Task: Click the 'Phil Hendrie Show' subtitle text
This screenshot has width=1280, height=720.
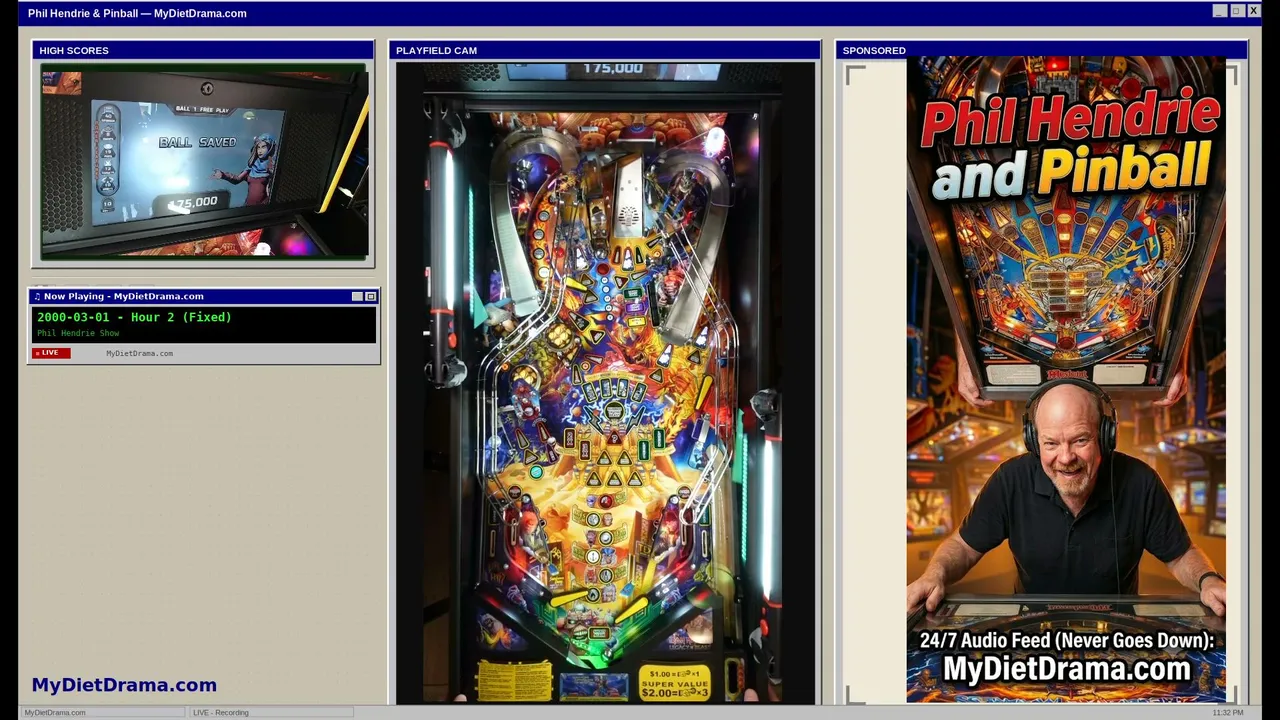Action: (78, 333)
